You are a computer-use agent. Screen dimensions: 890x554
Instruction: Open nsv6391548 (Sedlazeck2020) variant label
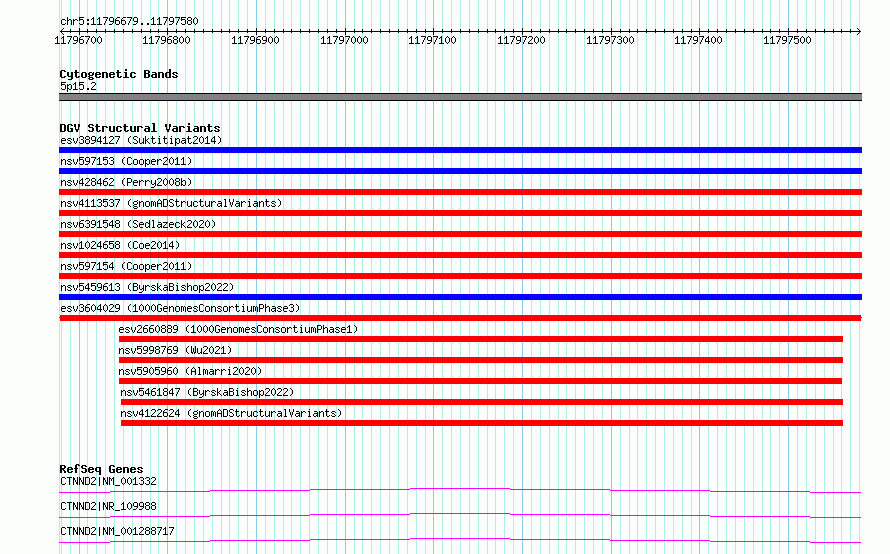click(138, 224)
